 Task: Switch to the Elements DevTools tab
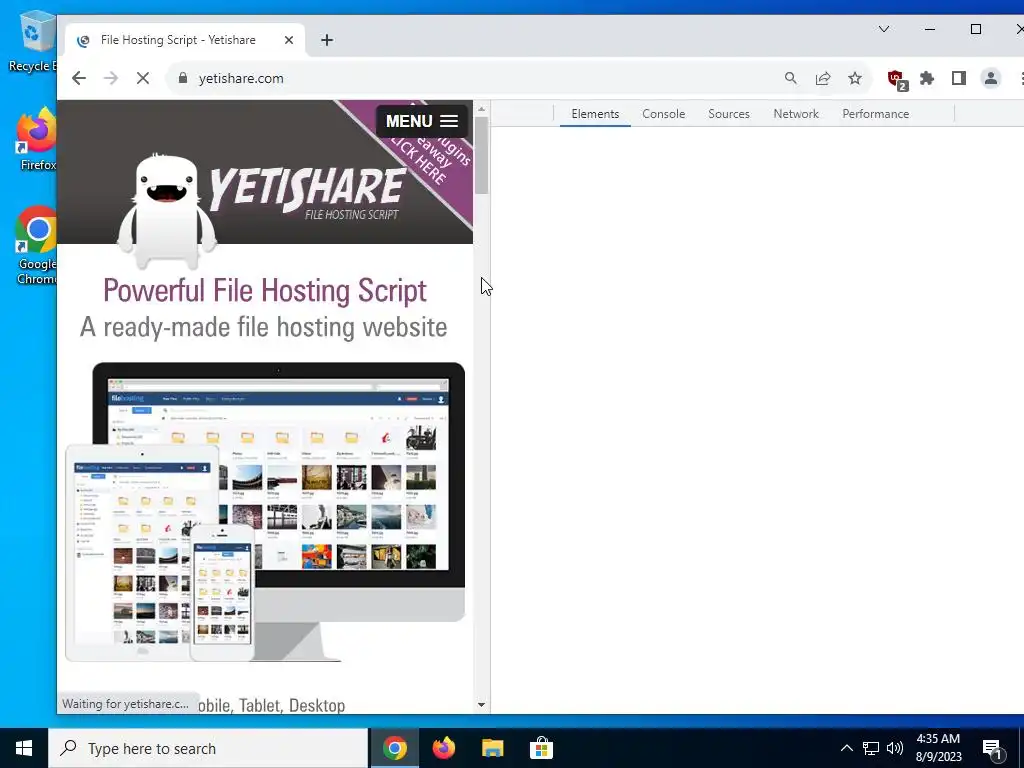595,114
